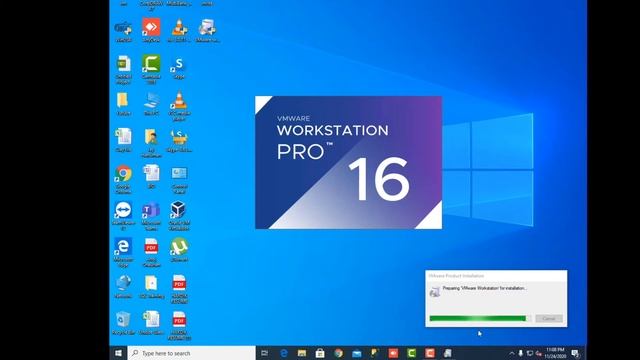This screenshot has width=640, height=360.
Task: Open the AnyDesk desktop shortcut
Action: pos(151,30)
